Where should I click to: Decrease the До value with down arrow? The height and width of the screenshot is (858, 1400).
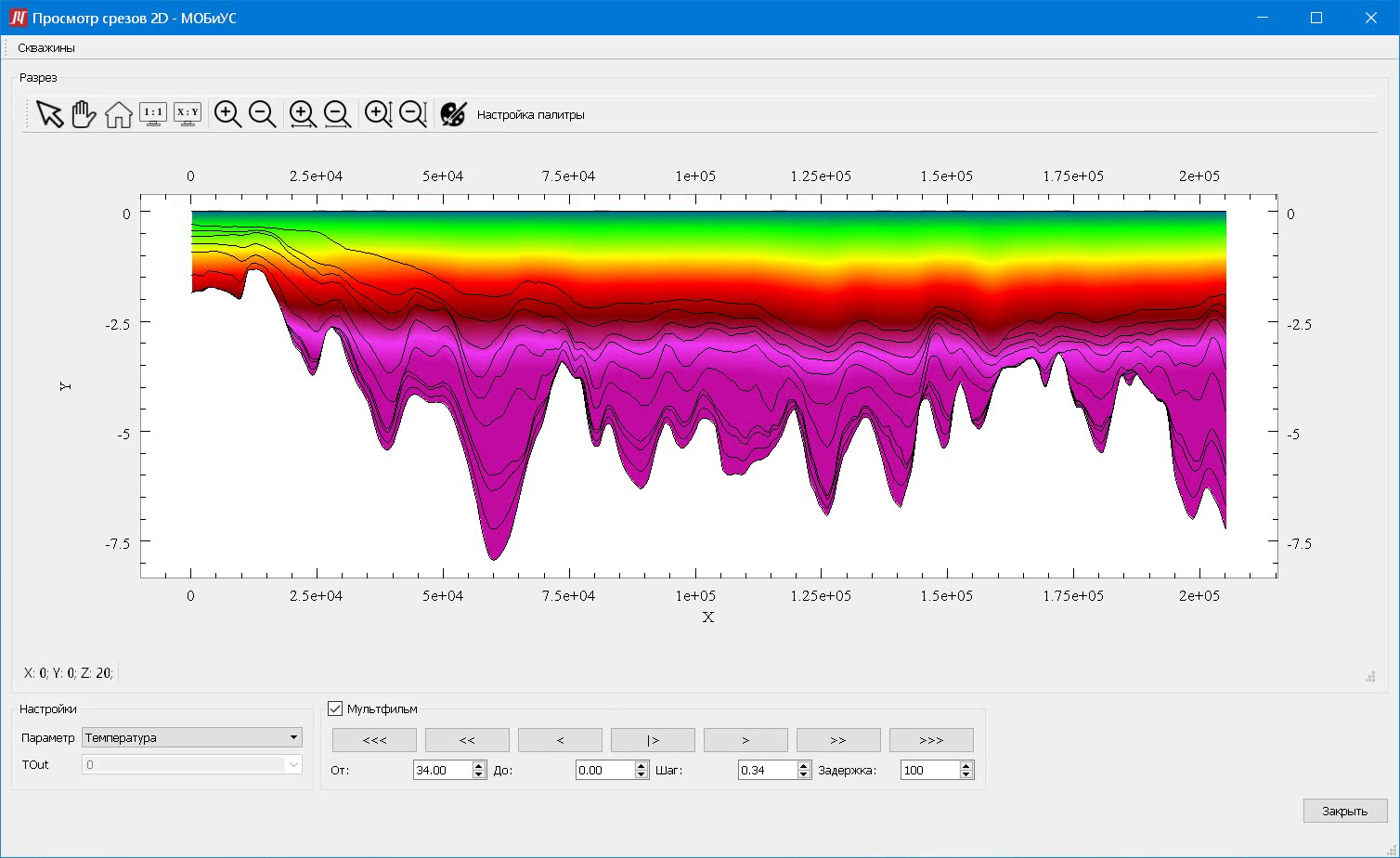[x=642, y=774]
